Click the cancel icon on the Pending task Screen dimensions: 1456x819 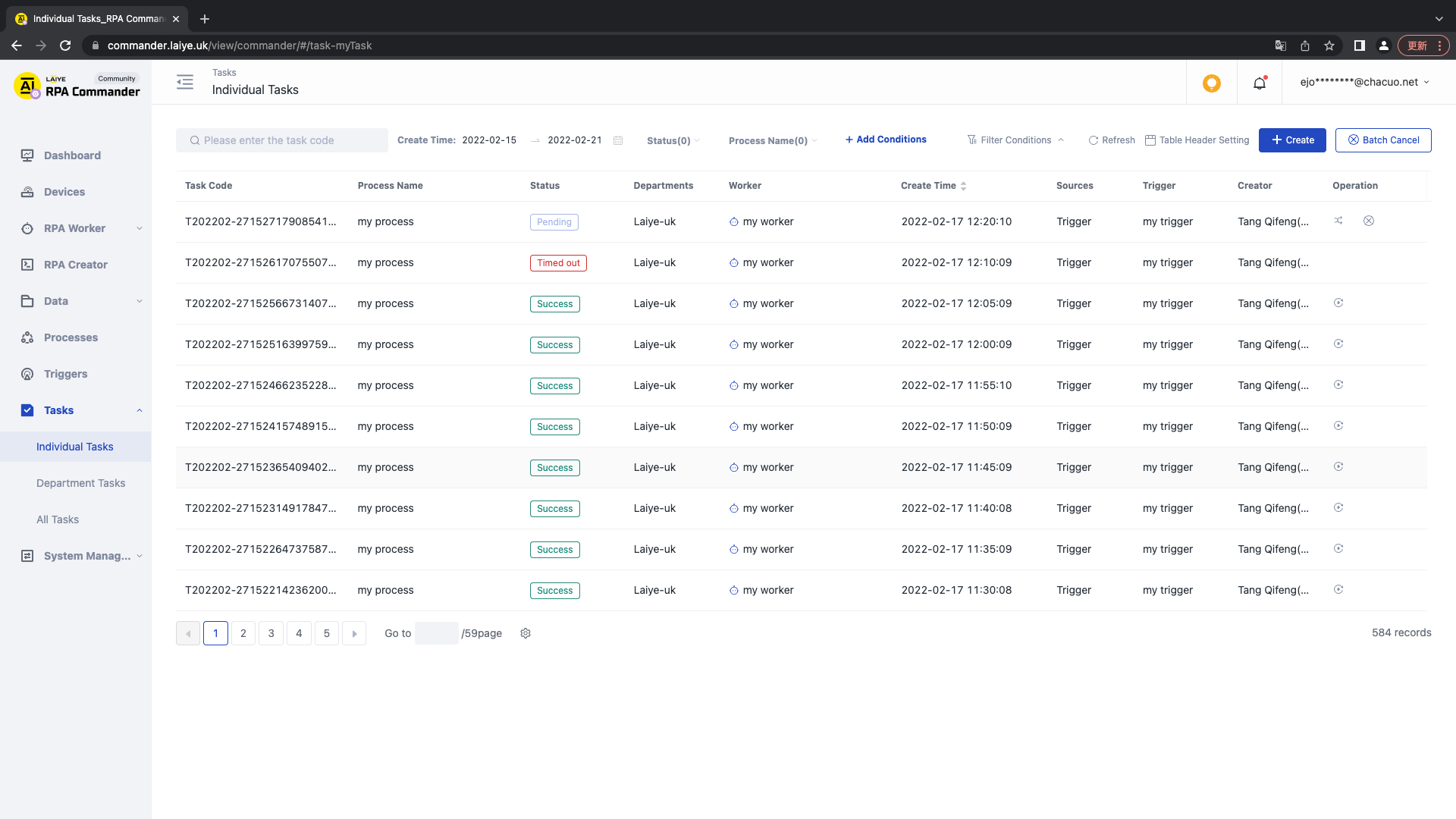point(1369,221)
